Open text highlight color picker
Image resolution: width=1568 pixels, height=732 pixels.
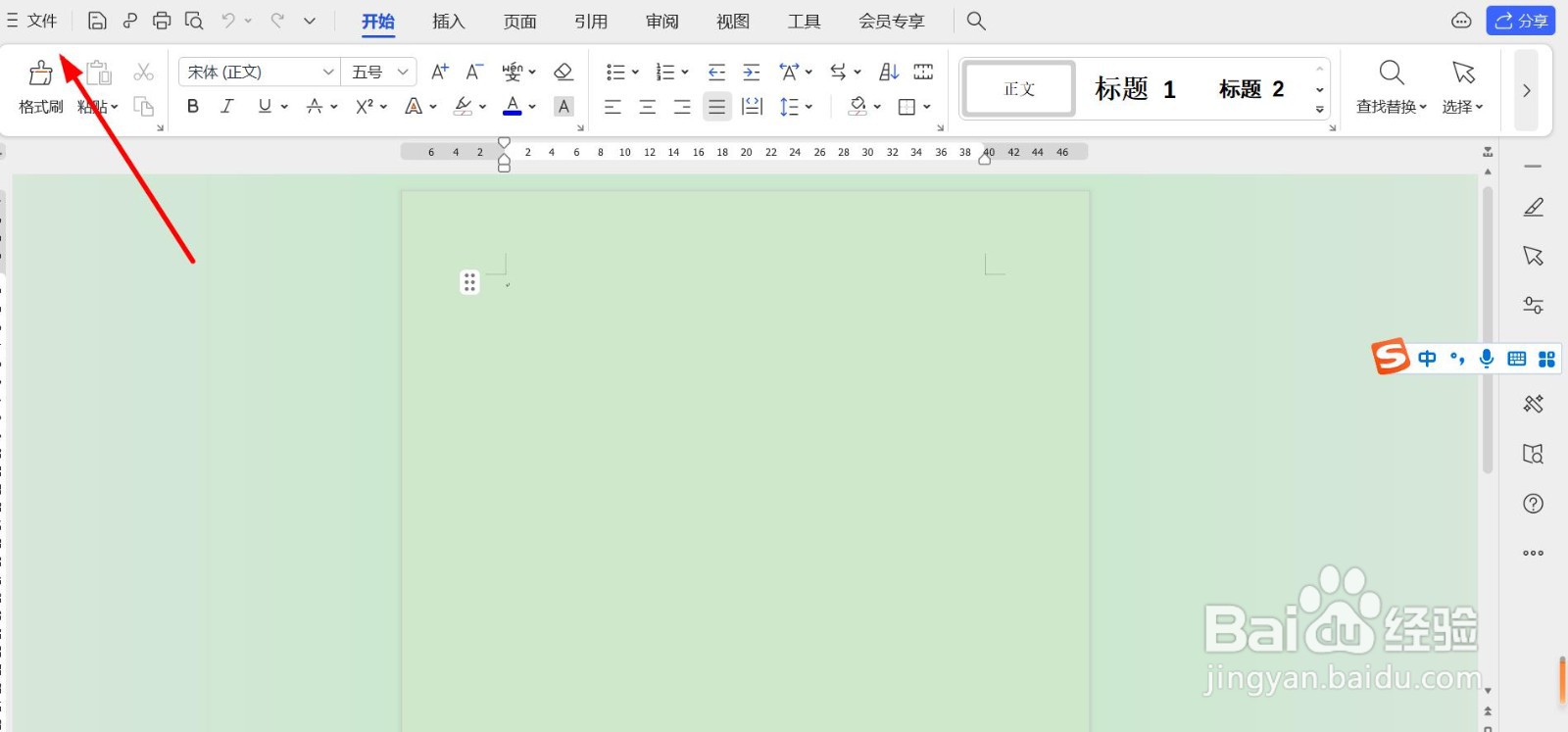[x=483, y=106]
